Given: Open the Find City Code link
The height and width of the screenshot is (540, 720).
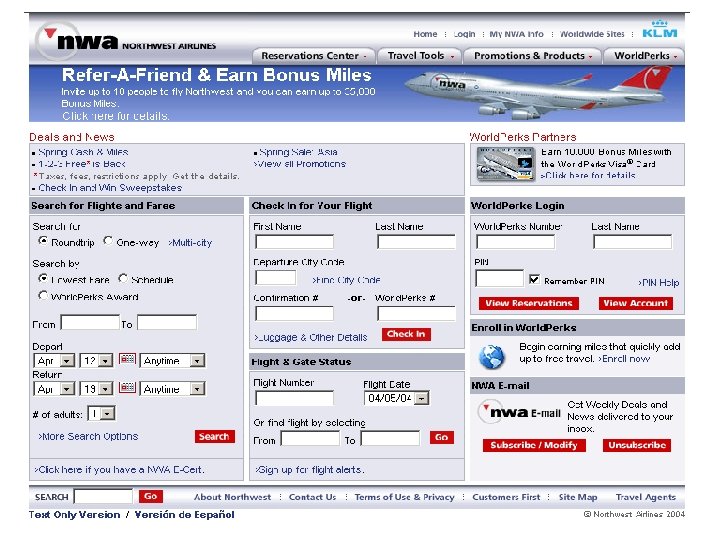Looking at the screenshot, I should 346,280.
